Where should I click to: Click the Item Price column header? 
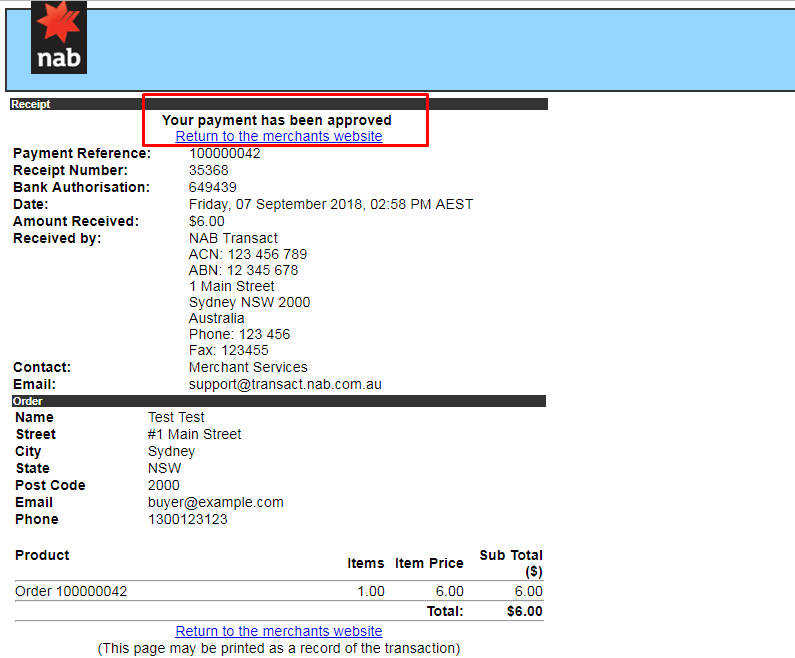pyautogui.click(x=429, y=563)
